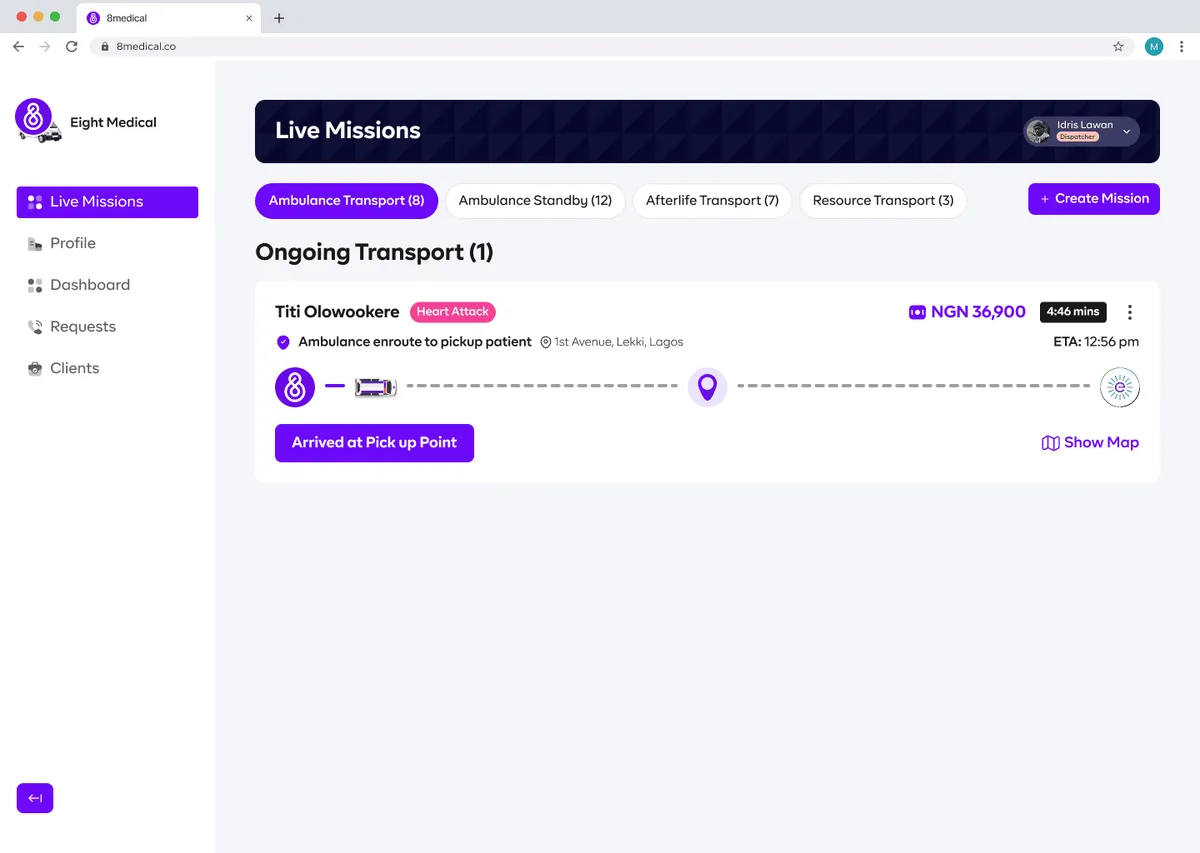Select the Ambulance Transport (8) tab
This screenshot has height=853, width=1200.
pyautogui.click(x=346, y=201)
